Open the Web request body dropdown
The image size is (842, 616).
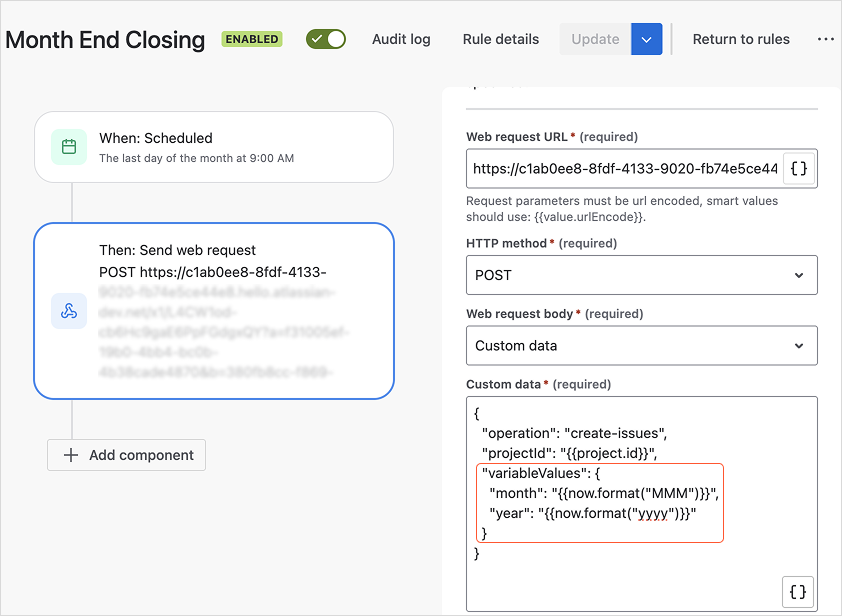(641, 346)
